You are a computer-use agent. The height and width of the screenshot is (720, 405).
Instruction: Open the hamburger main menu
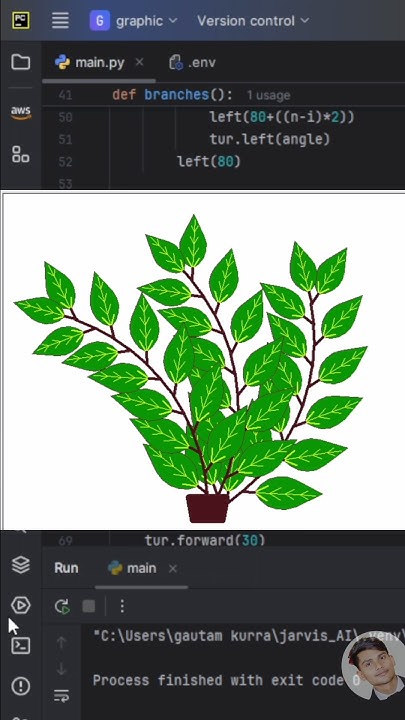(60, 21)
